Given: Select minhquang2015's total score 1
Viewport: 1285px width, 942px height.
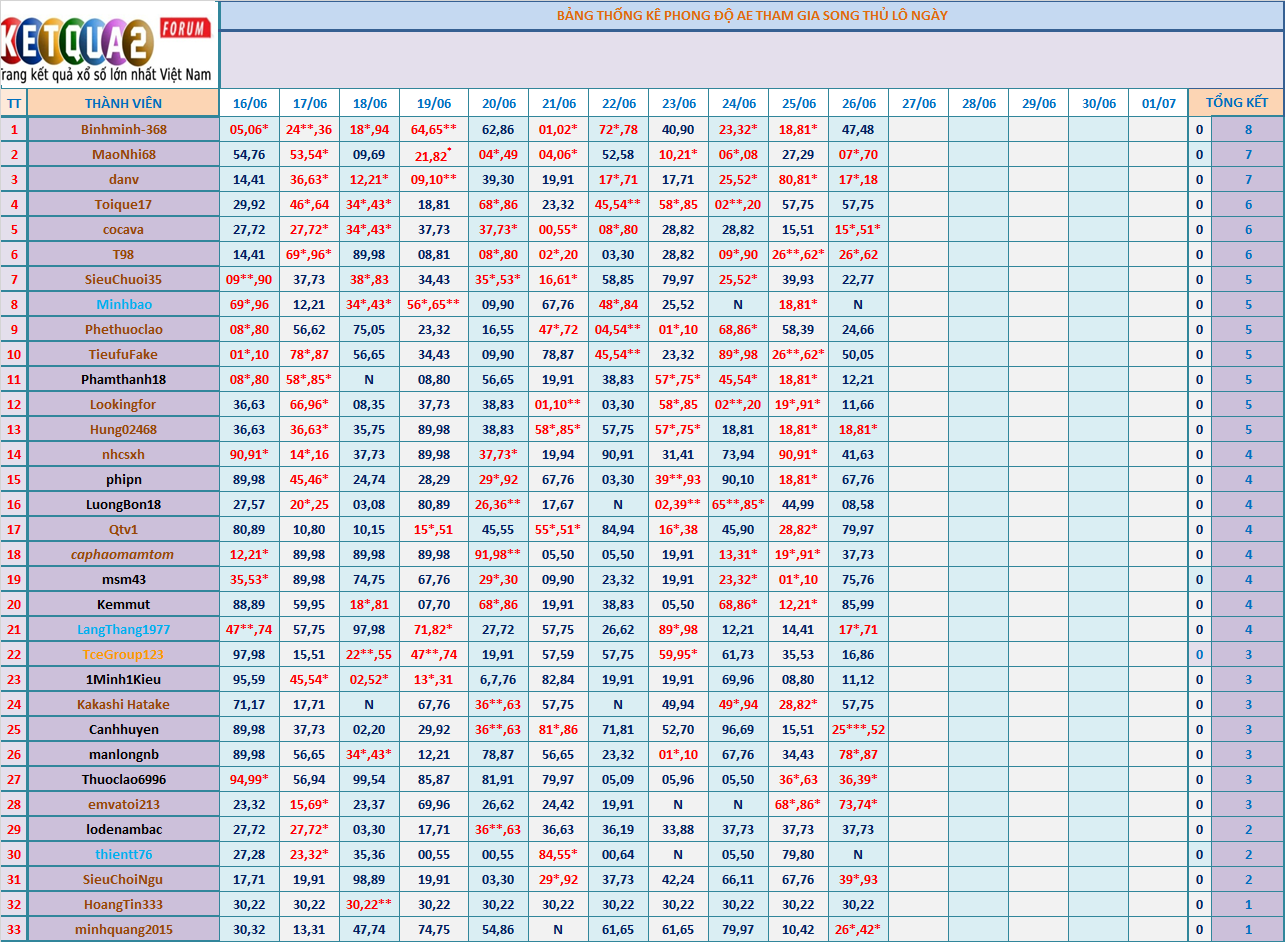Looking at the screenshot, I should click(x=1248, y=929).
